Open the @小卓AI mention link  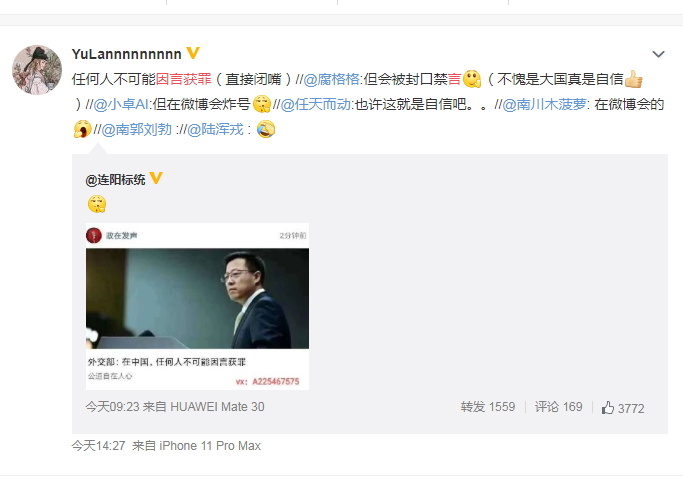[121, 105]
